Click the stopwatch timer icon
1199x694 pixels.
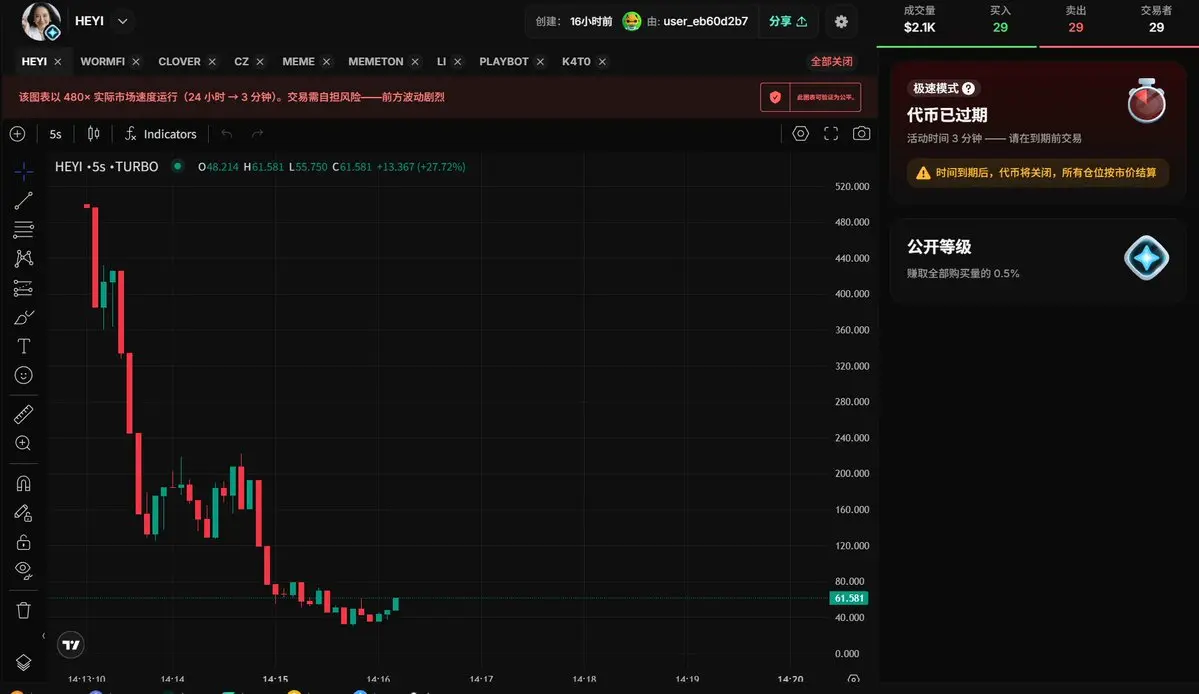pos(1146,101)
